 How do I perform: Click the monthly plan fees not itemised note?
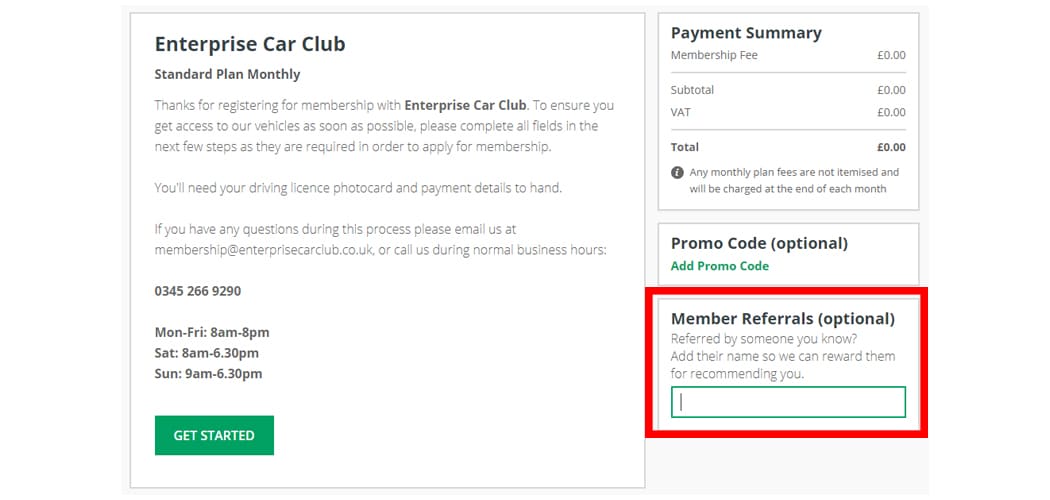794,181
